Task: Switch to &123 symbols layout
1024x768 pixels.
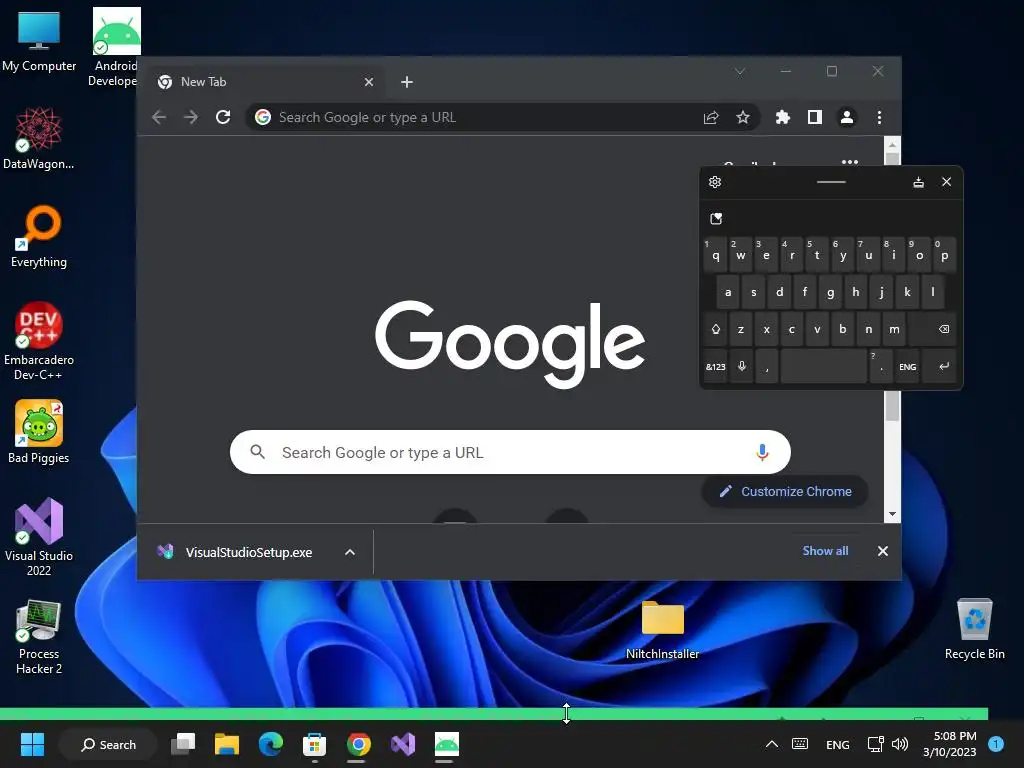Action: (716, 366)
